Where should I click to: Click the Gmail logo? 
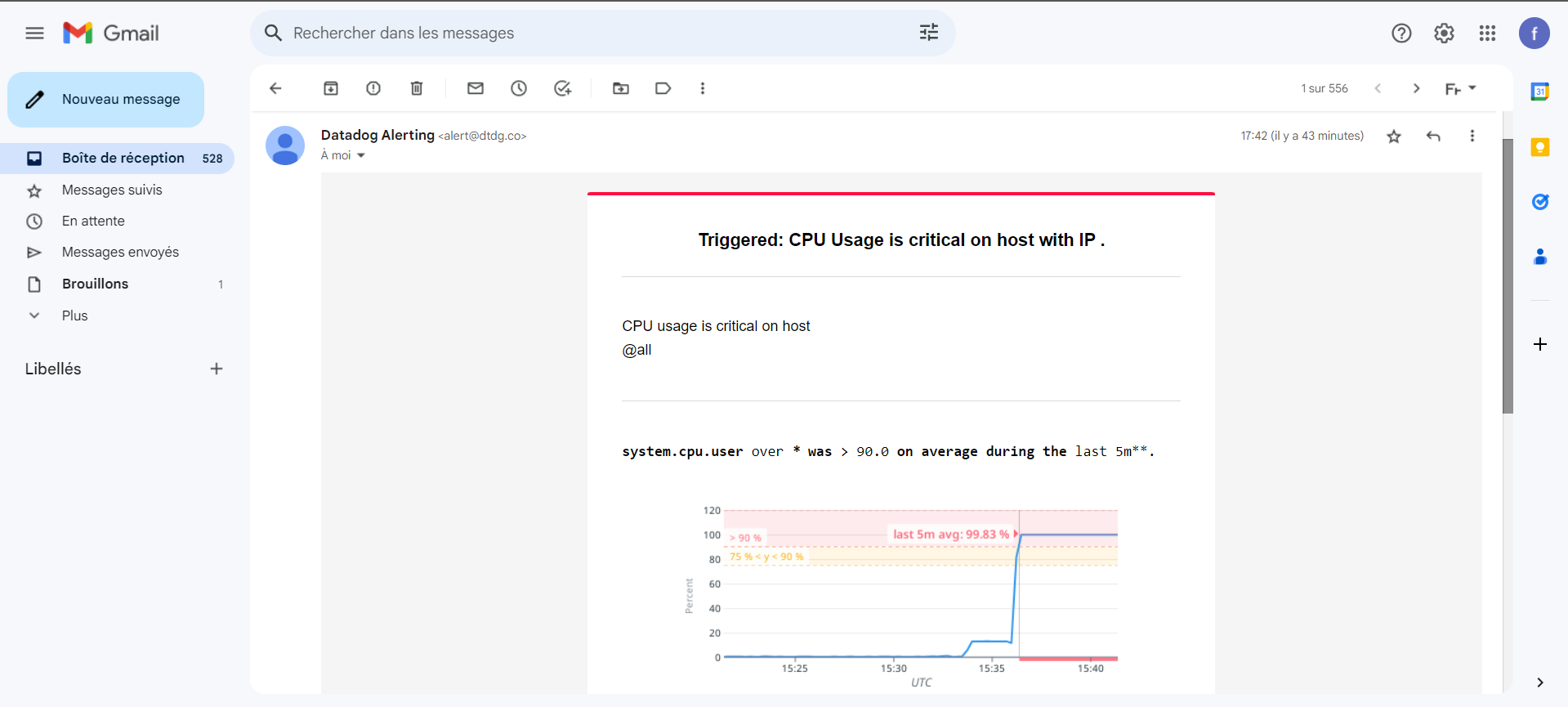click(111, 34)
